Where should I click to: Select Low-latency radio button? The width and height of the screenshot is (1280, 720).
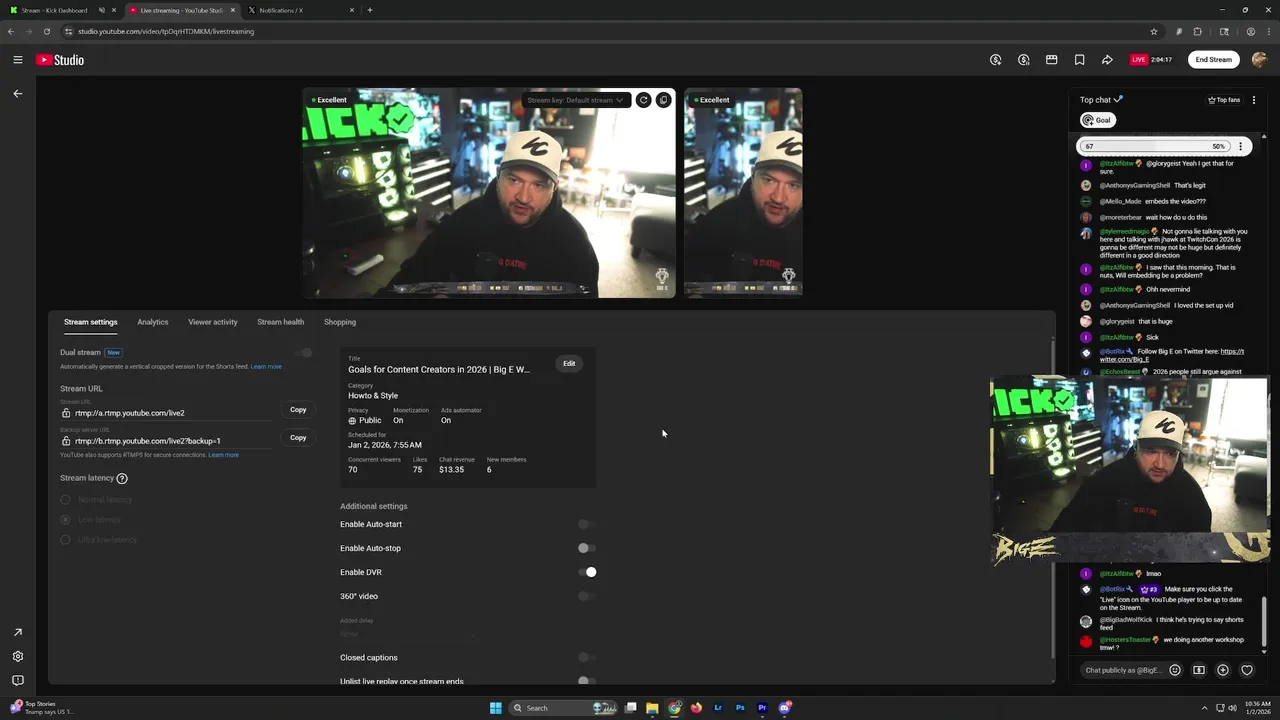[x=66, y=520]
